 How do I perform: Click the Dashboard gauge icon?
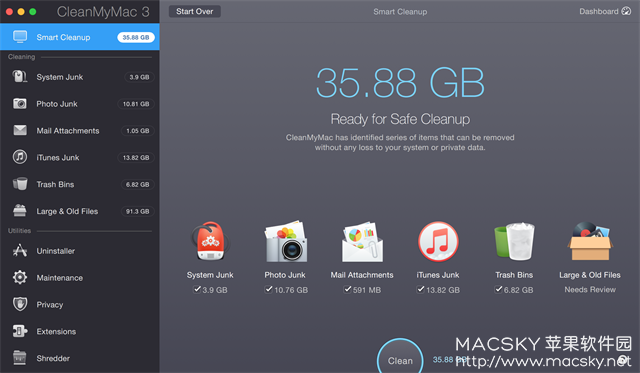click(626, 11)
